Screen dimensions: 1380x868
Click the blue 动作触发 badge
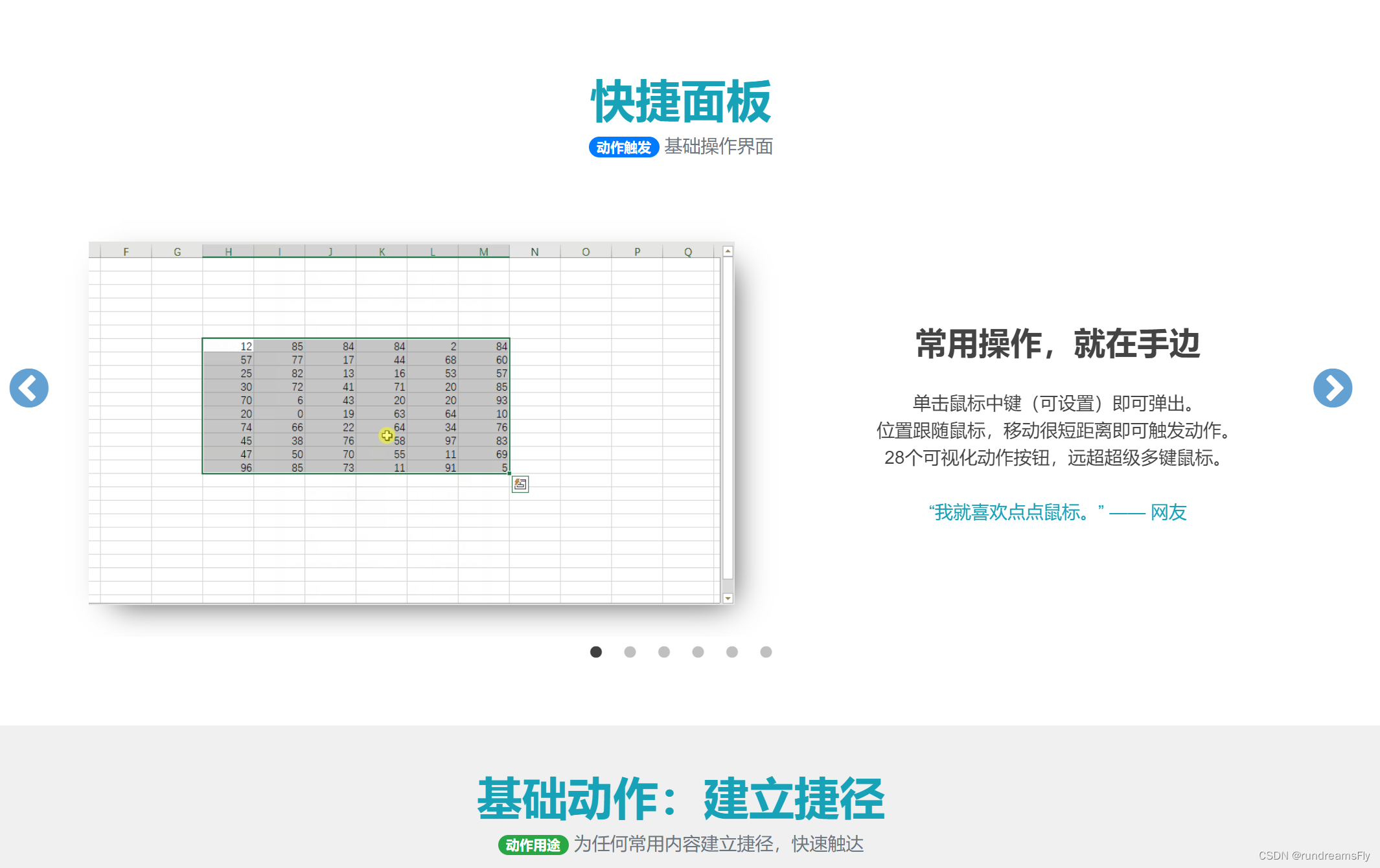623,147
